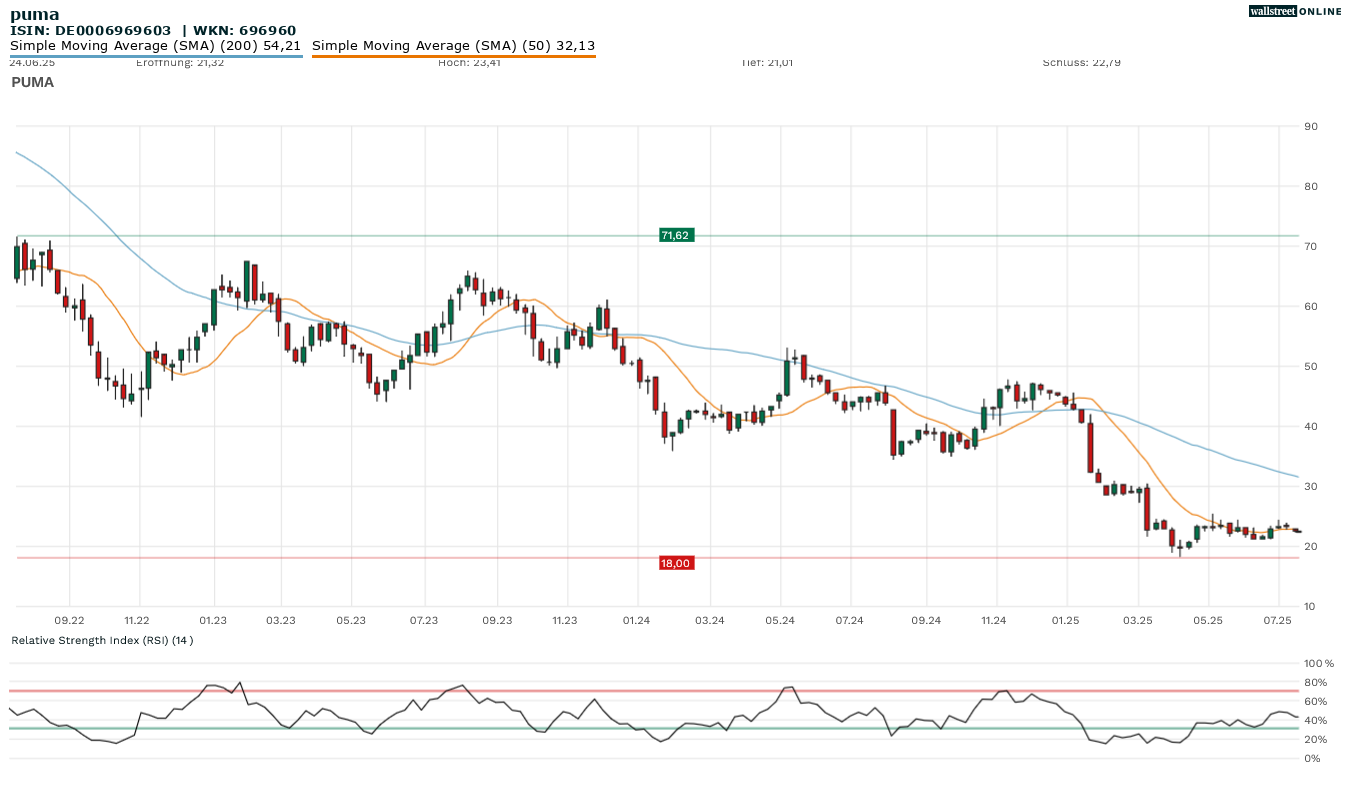Click the ISIN DE0006969603 WKN text
1349x786 pixels.
(x=153, y=31)
